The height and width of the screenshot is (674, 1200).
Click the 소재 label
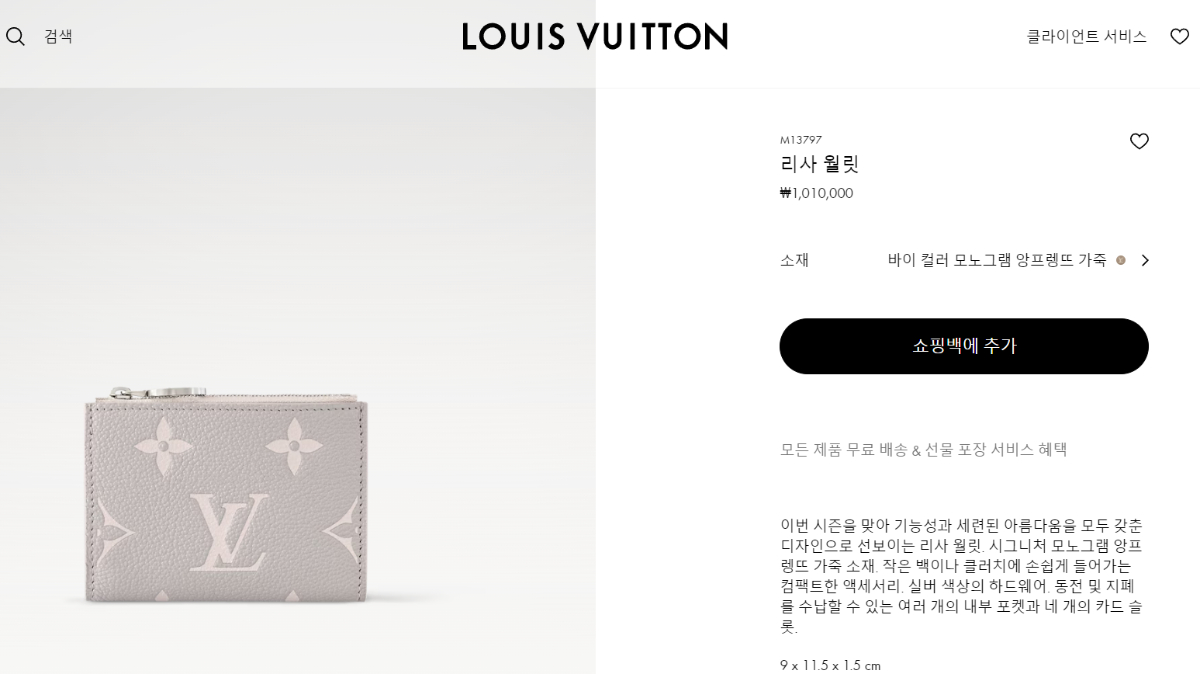(794, 260)
